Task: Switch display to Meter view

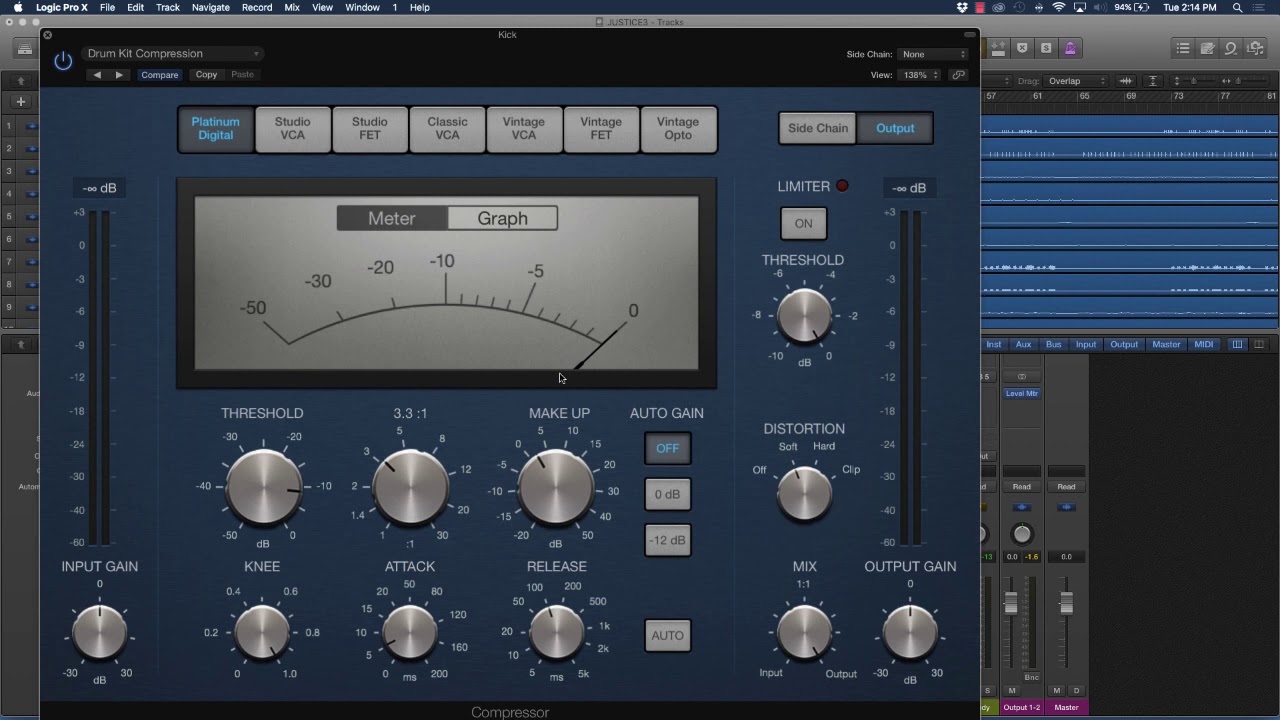Action: coord(392,219)
